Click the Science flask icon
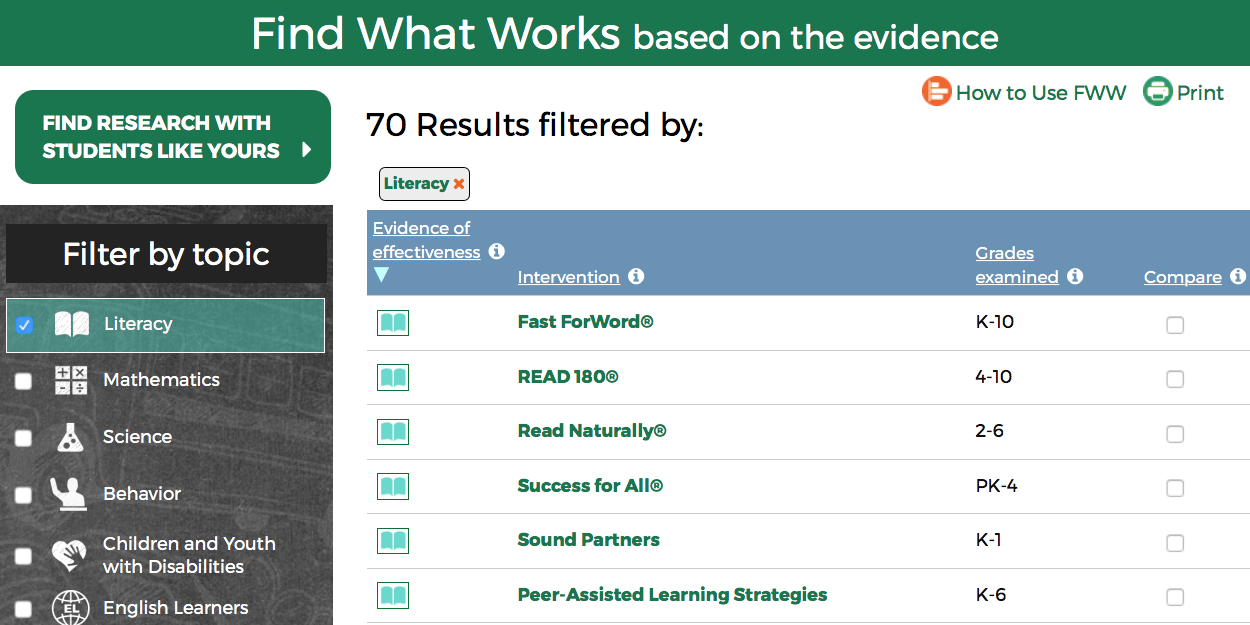The image size is (1250, 625). [70, 437]
